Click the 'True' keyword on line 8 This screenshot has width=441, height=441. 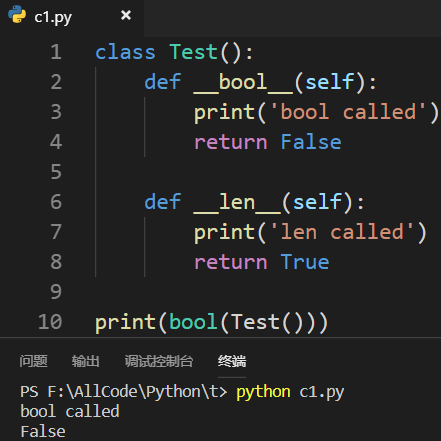(x=305, y=262)
